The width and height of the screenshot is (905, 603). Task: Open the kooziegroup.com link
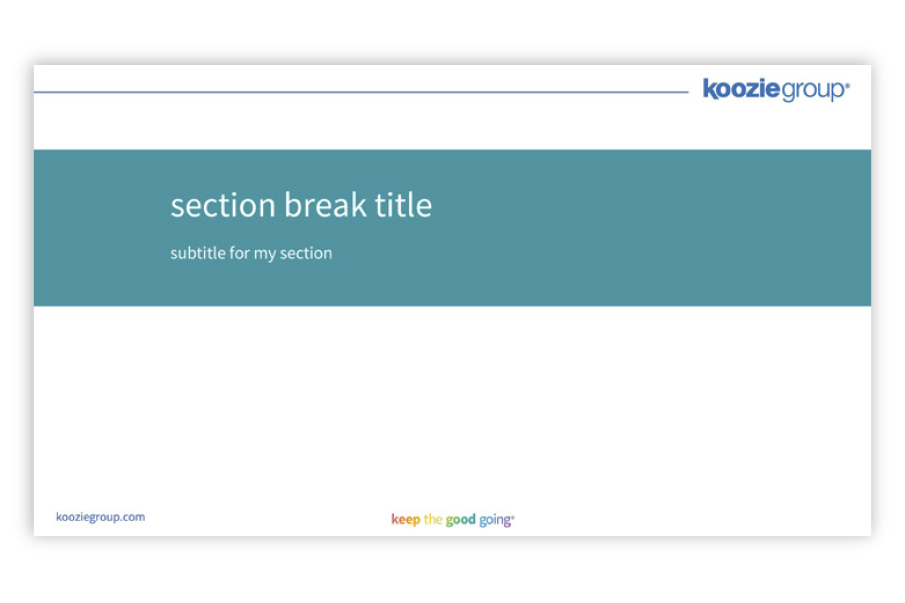pos(101,517)
